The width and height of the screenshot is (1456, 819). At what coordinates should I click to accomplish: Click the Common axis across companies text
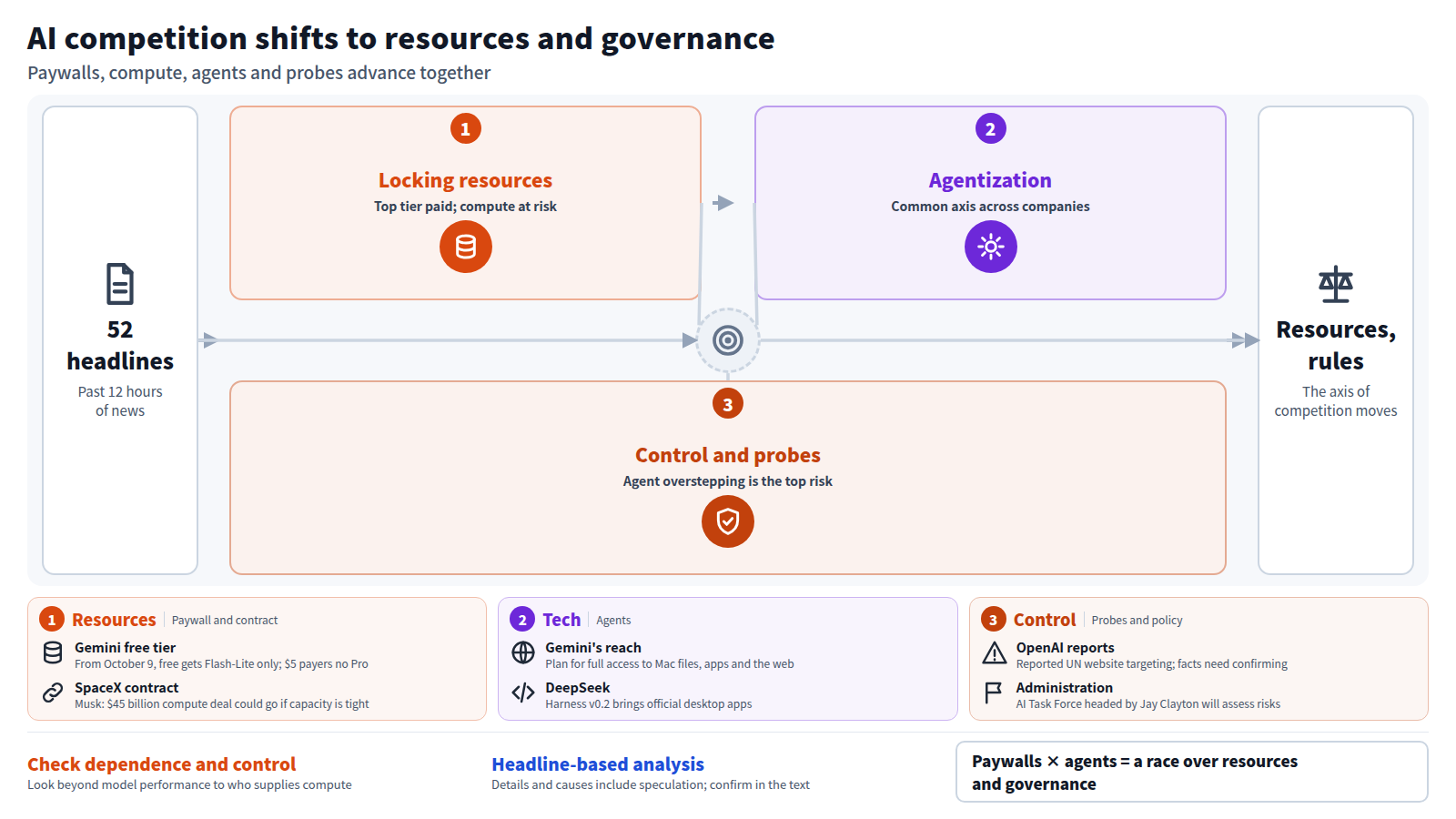click(990, 207)
